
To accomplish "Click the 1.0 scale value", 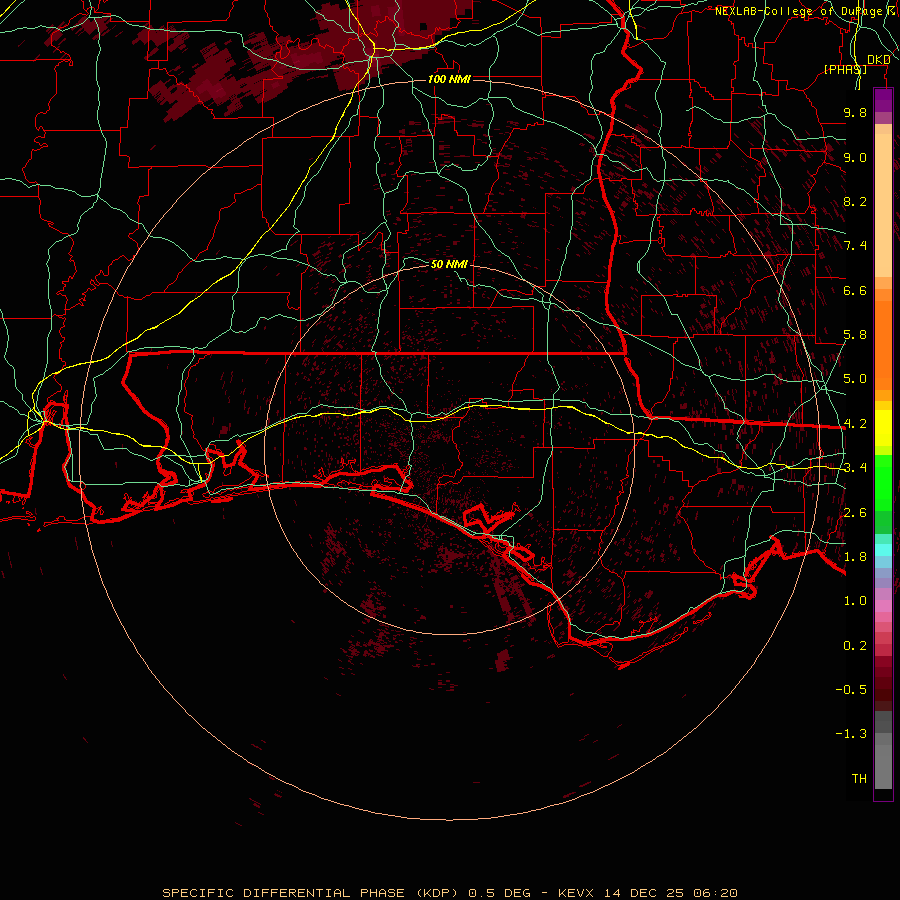I will [x=855, y=601].
